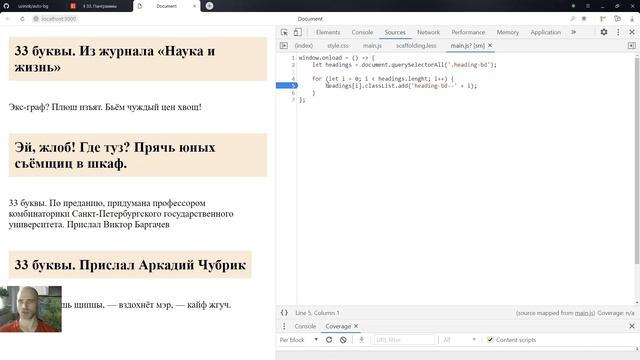
Task: Open the style.css file tab
Action: pyautogui.click(x=338, y=46)
